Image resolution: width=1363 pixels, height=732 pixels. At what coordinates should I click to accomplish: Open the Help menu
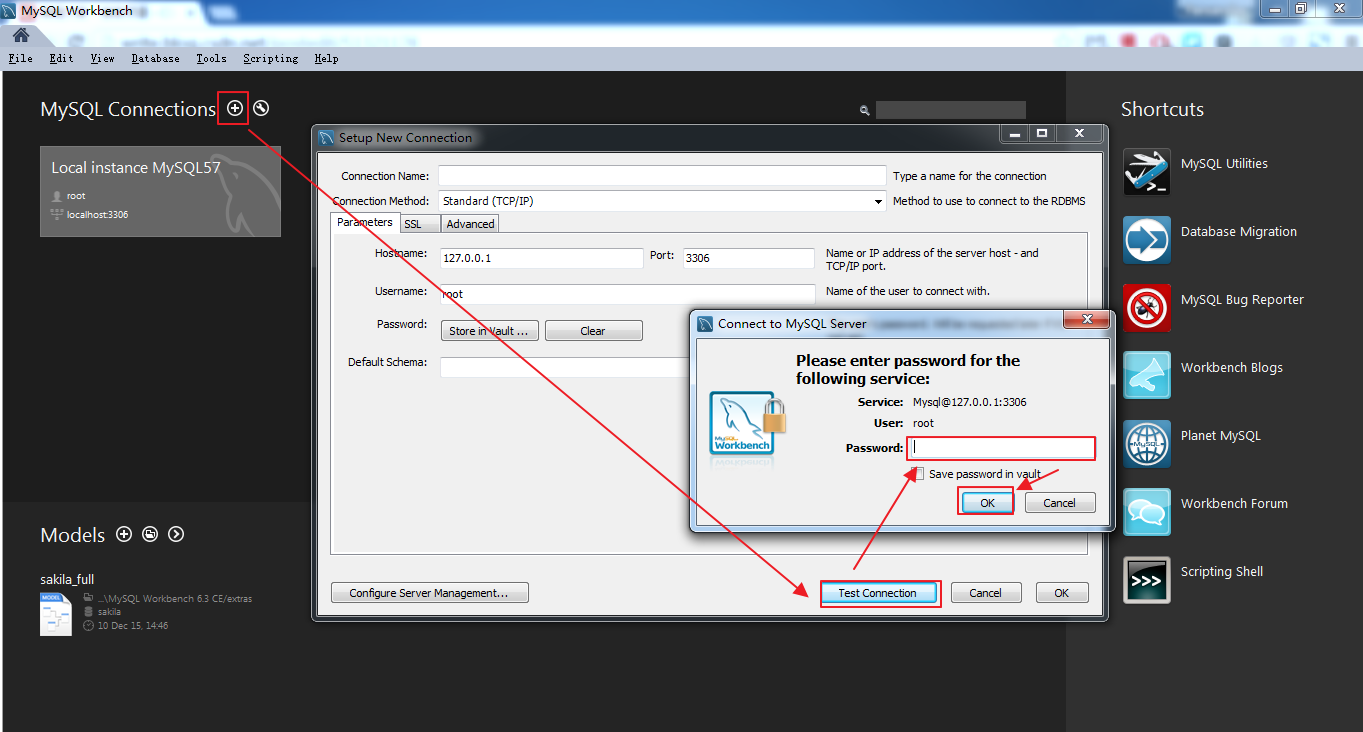tap(326, 58)
